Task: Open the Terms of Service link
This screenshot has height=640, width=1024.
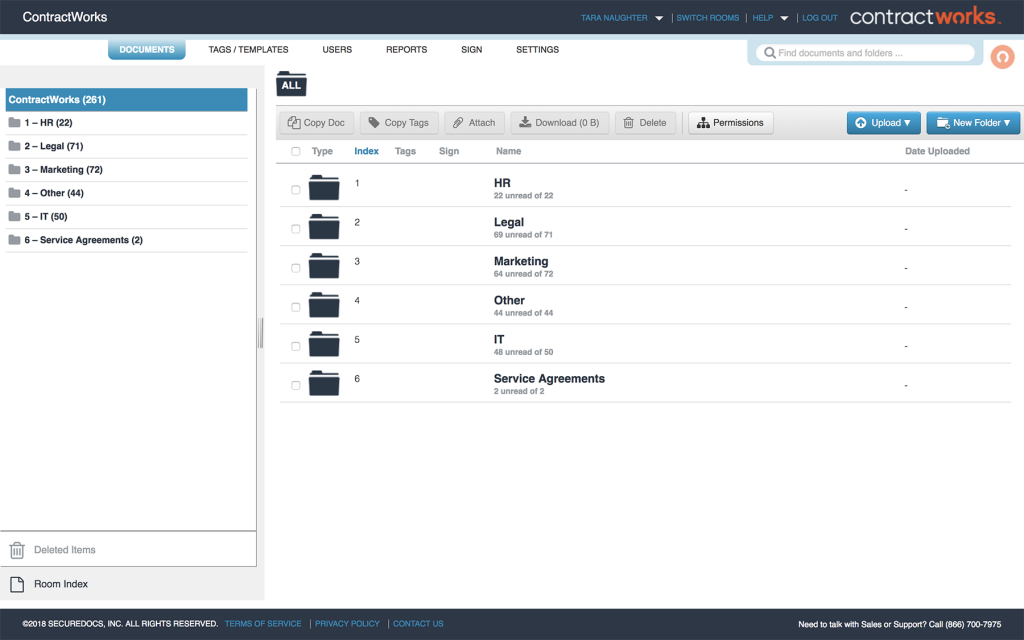Action: 263,624
